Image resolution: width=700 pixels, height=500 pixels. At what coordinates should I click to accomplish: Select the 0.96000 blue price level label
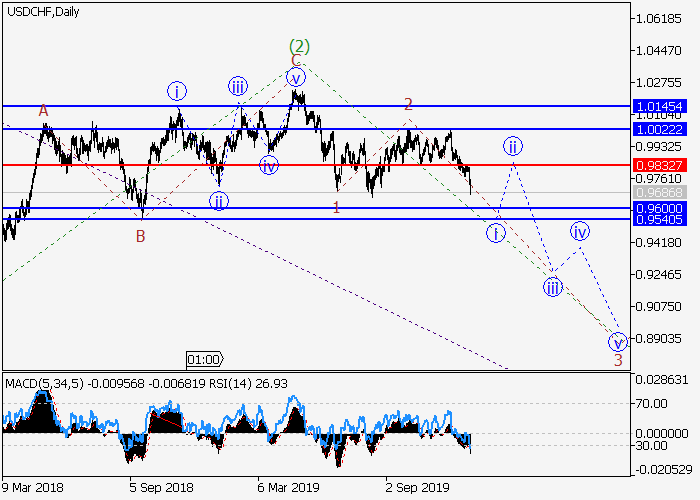659,208
